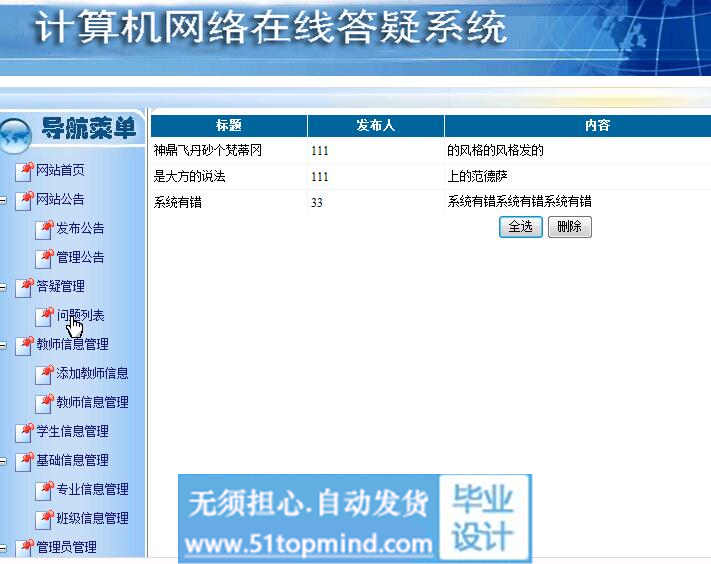Click publisher 111 in 神鼎飞丹砂个梵蒂冈 row
The height and width of the screenshot is (564, 711).
click(320, 151)
